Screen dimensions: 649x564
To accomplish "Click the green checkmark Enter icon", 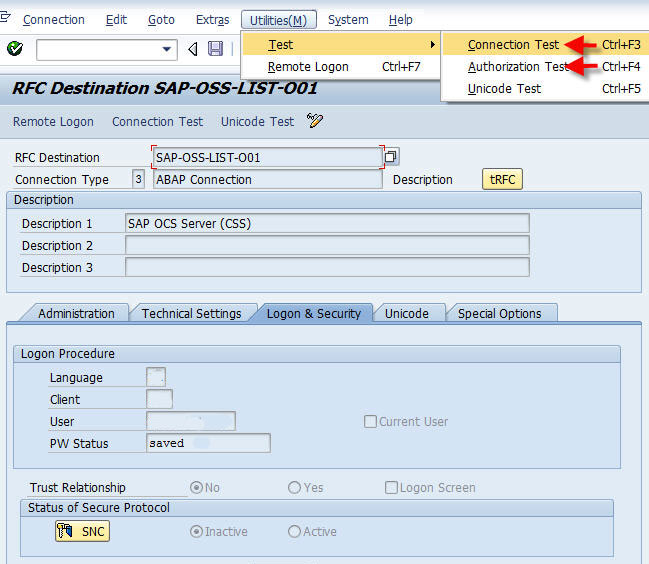I will tap(15, 49).
